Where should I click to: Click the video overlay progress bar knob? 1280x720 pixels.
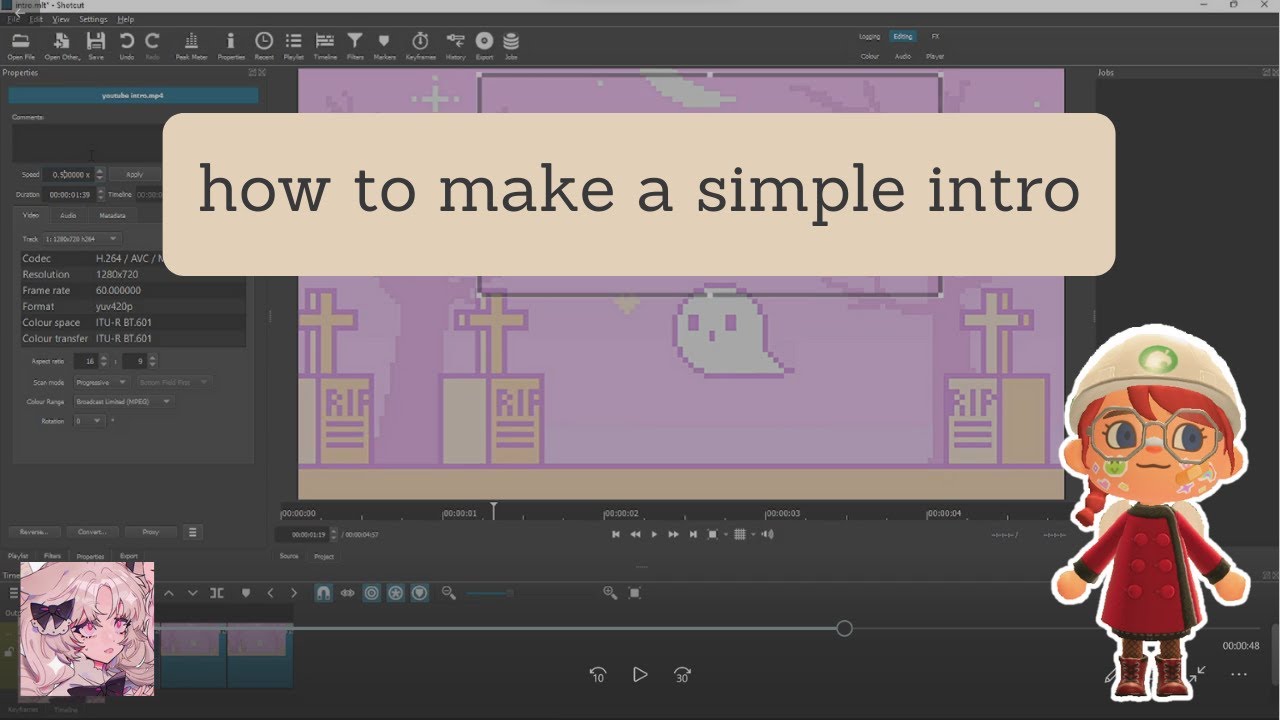point(844,628)
